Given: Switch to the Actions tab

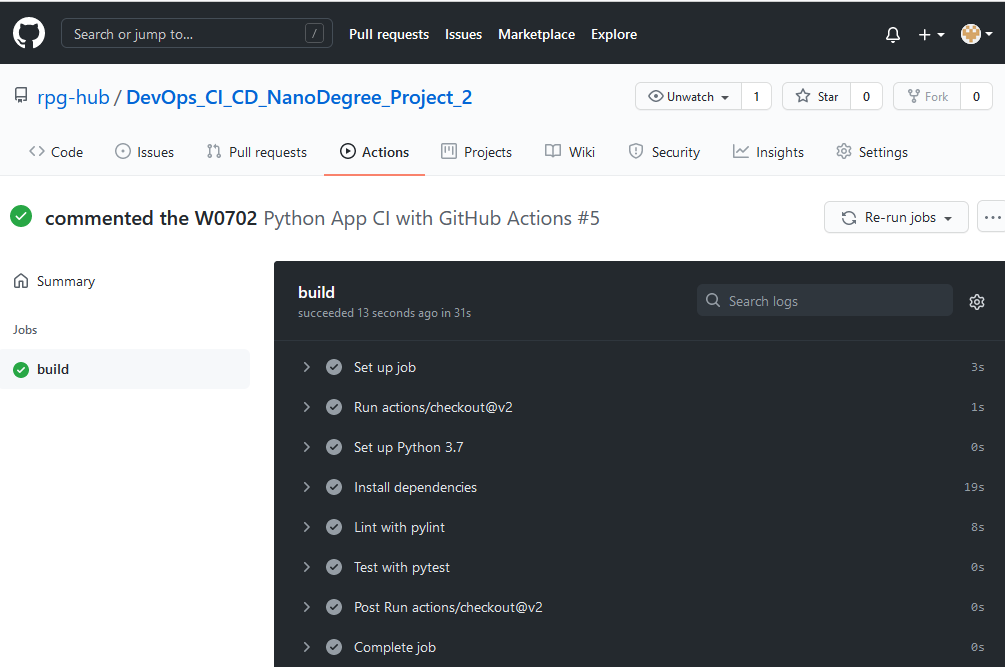Looking at the screenshot, I should click(374, 151).
